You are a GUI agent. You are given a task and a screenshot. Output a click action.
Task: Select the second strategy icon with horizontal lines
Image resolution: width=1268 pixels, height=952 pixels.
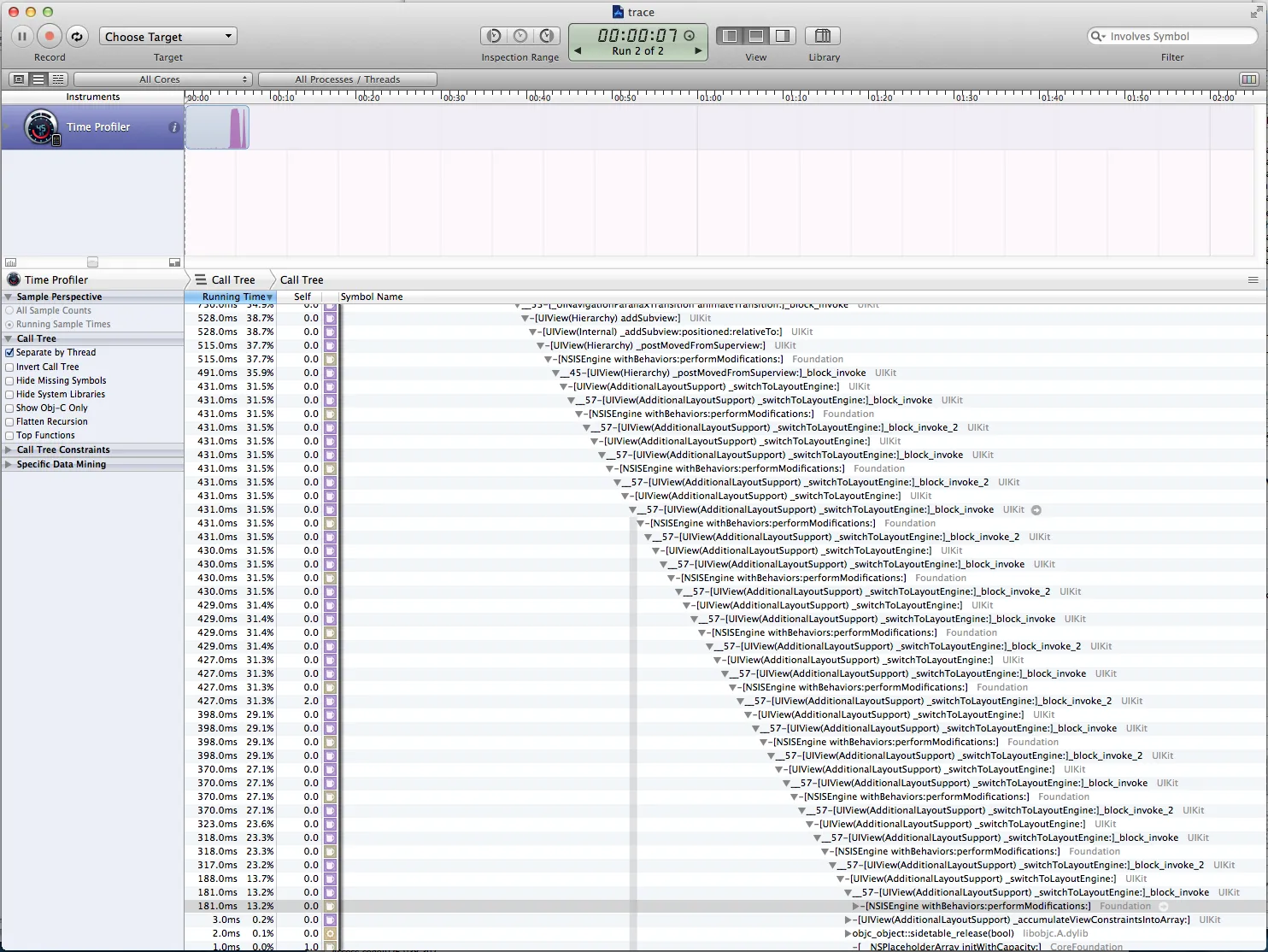[x=38, y=79]
